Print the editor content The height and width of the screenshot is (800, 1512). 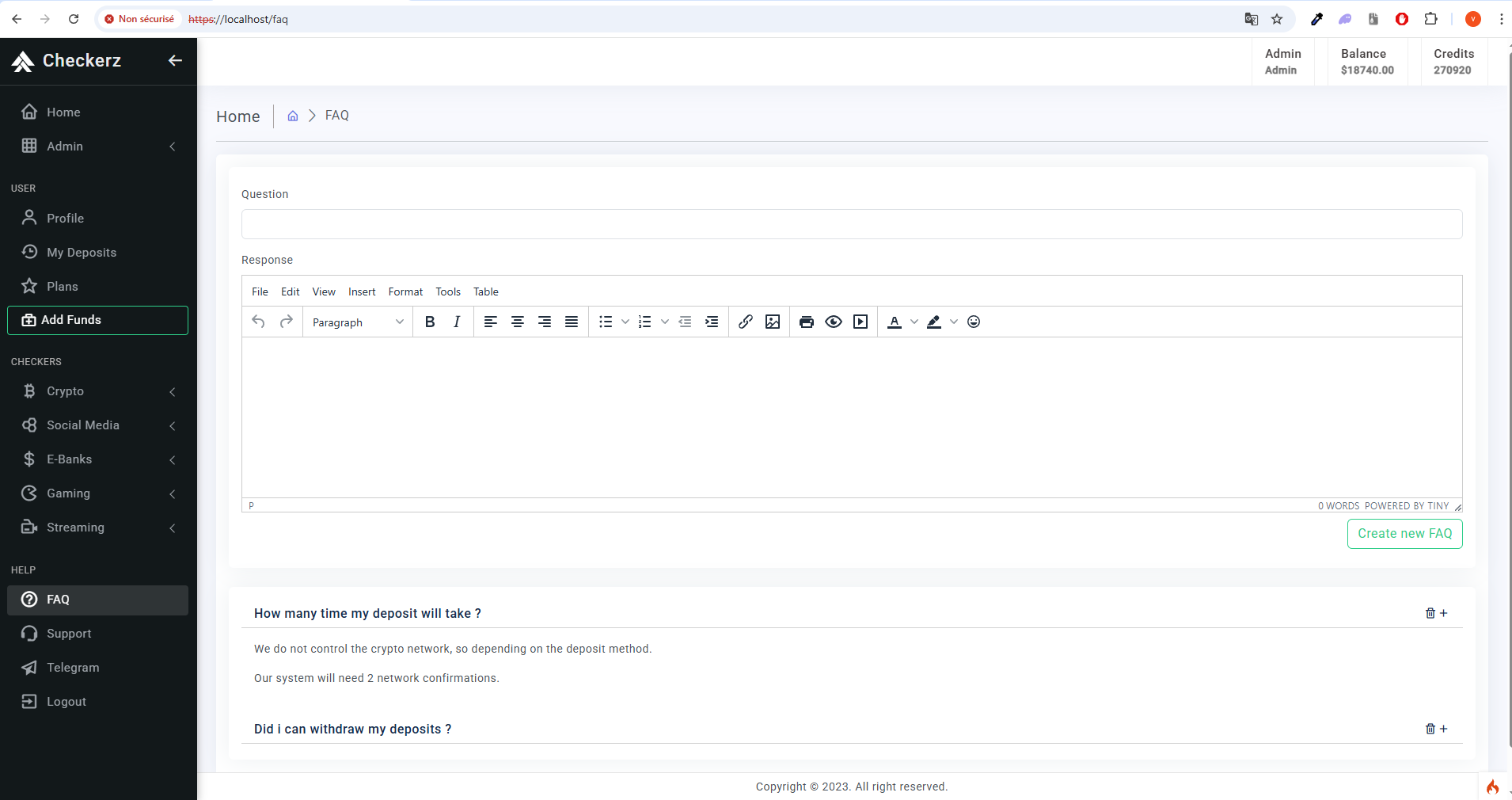807,322
